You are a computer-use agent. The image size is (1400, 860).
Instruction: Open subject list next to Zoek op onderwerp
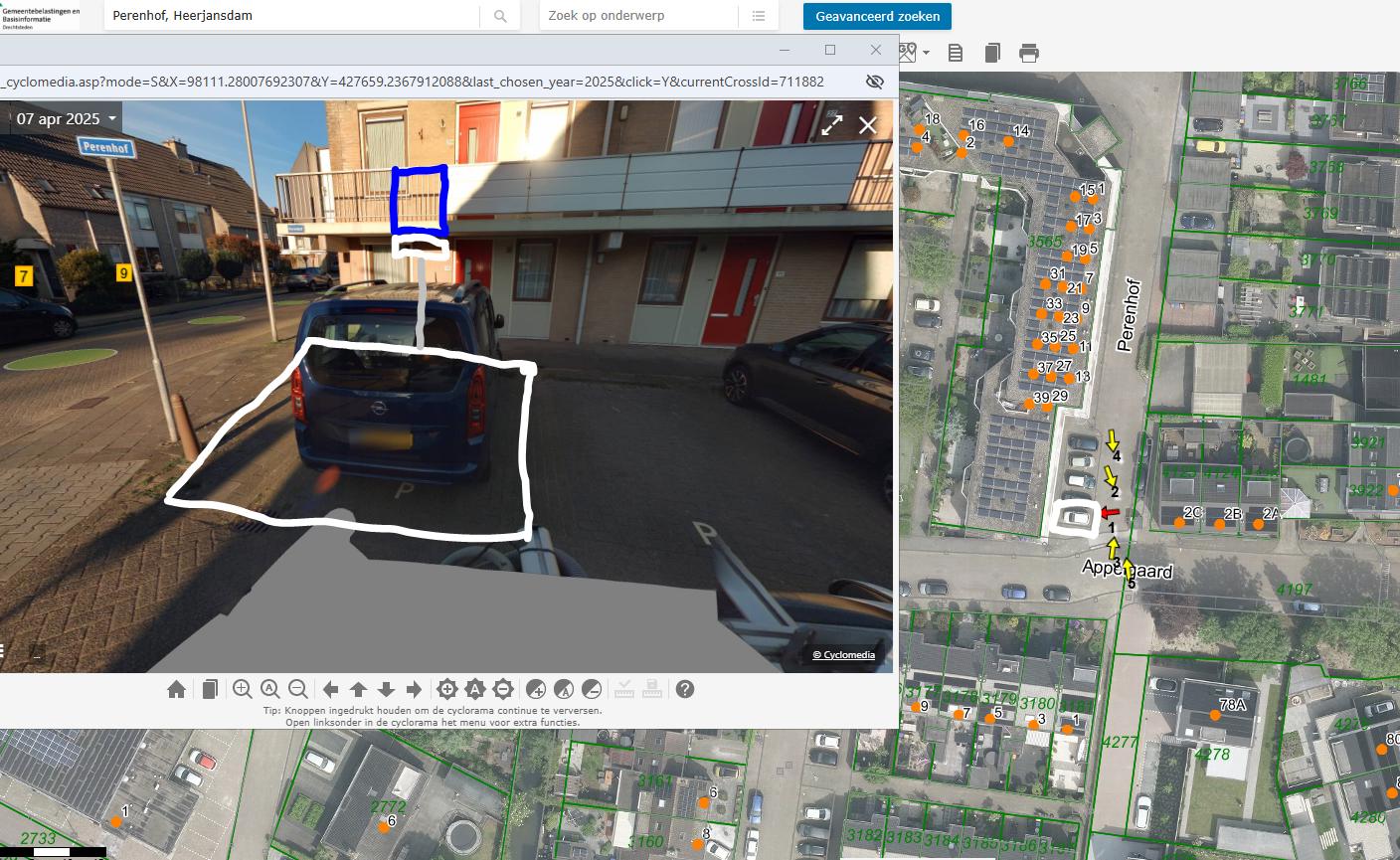pos(759,16)
